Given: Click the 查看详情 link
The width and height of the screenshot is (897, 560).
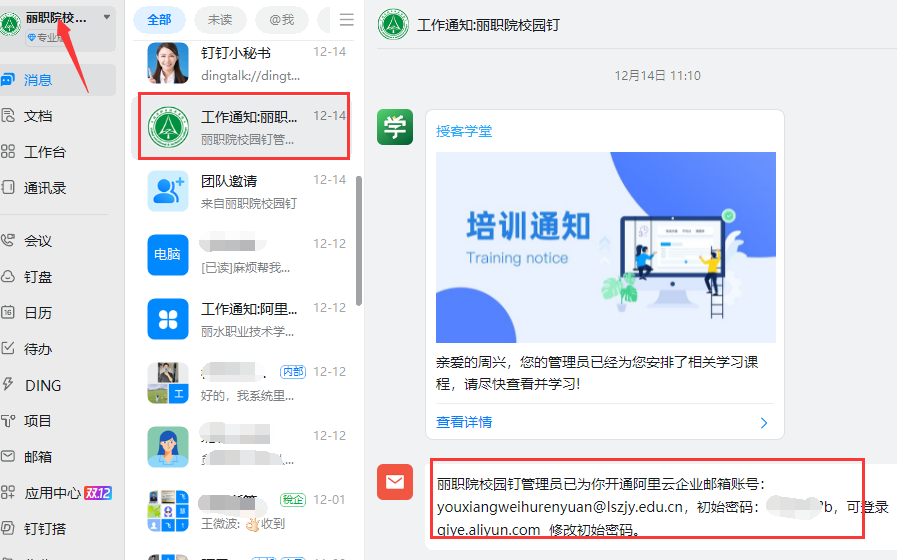Looking at the screenshot, I should (x=464, y=422).
